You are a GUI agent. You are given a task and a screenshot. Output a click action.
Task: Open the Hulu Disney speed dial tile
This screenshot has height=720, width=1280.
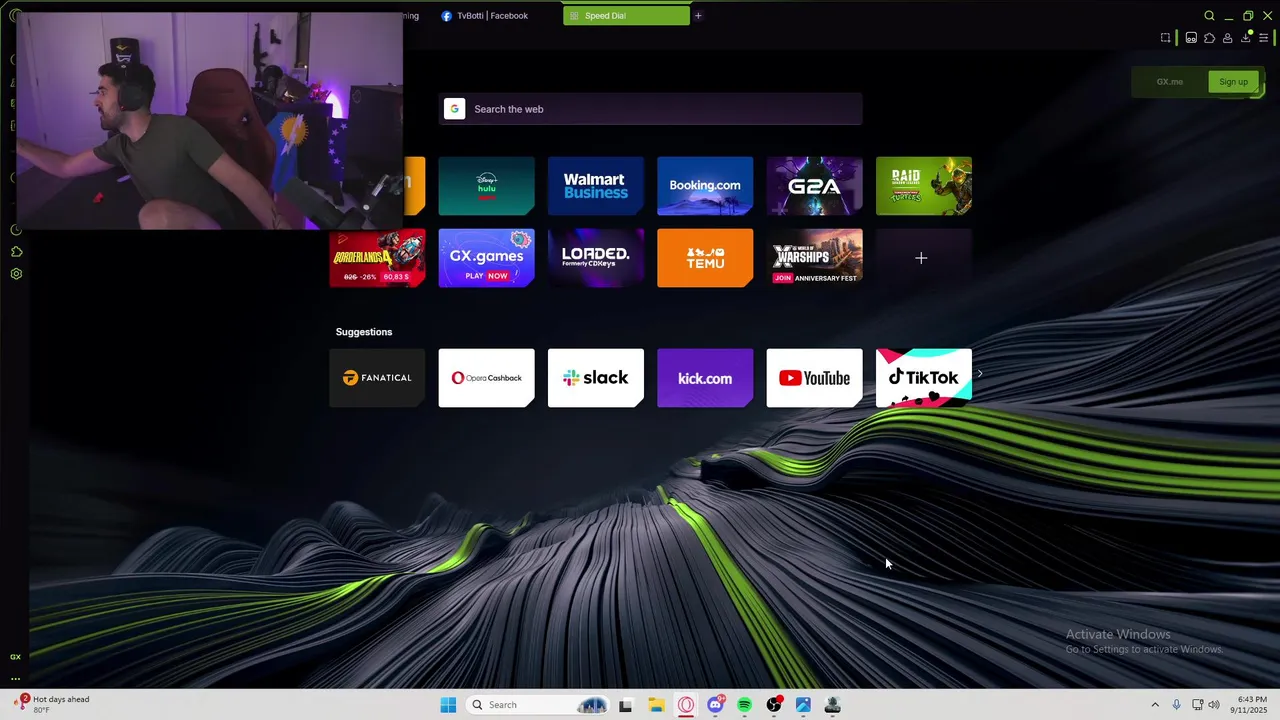click(x=486, y=186)
